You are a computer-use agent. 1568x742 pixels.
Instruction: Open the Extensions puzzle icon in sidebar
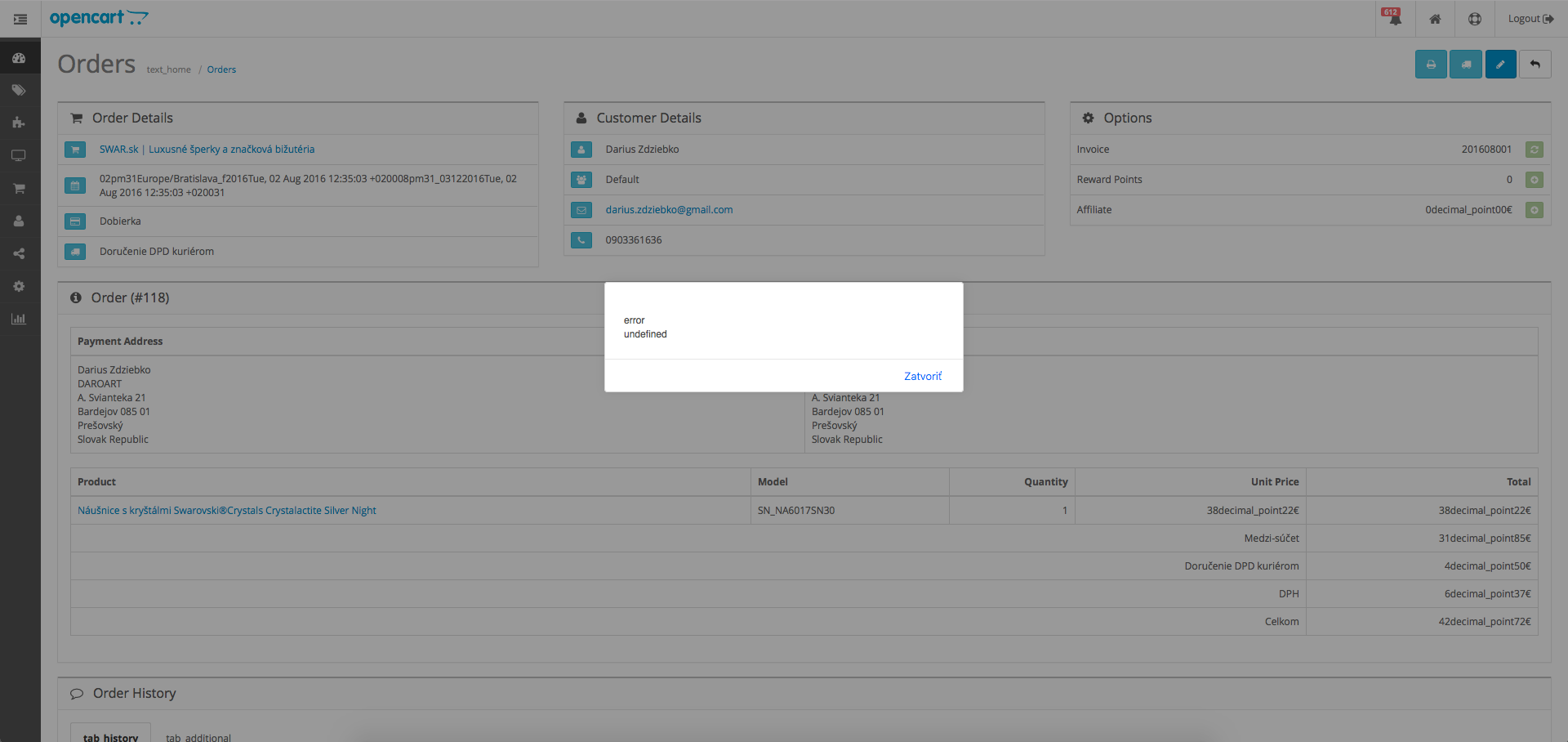pos(19,123)
